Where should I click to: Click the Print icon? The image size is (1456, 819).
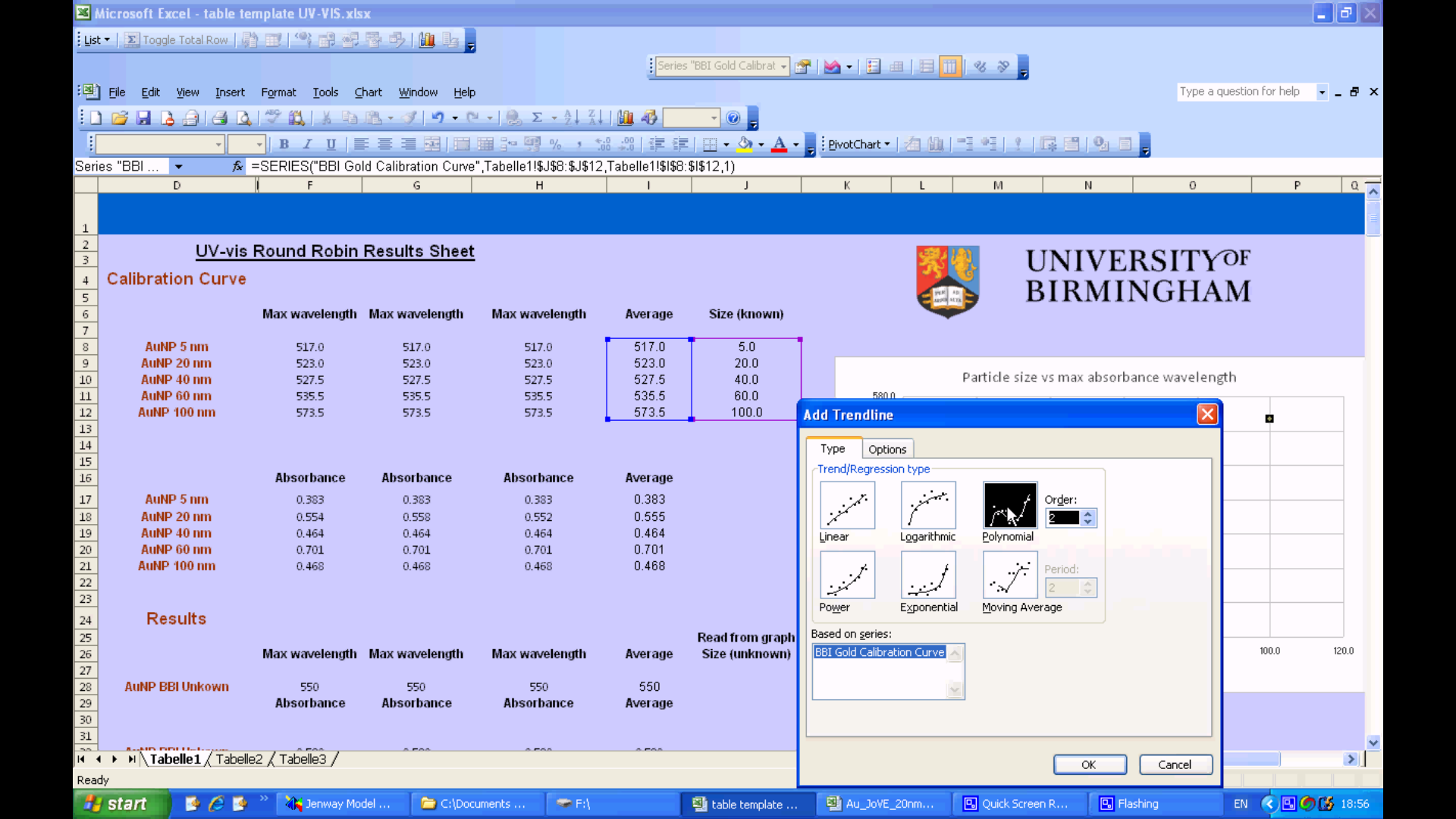tap(220, 118)
